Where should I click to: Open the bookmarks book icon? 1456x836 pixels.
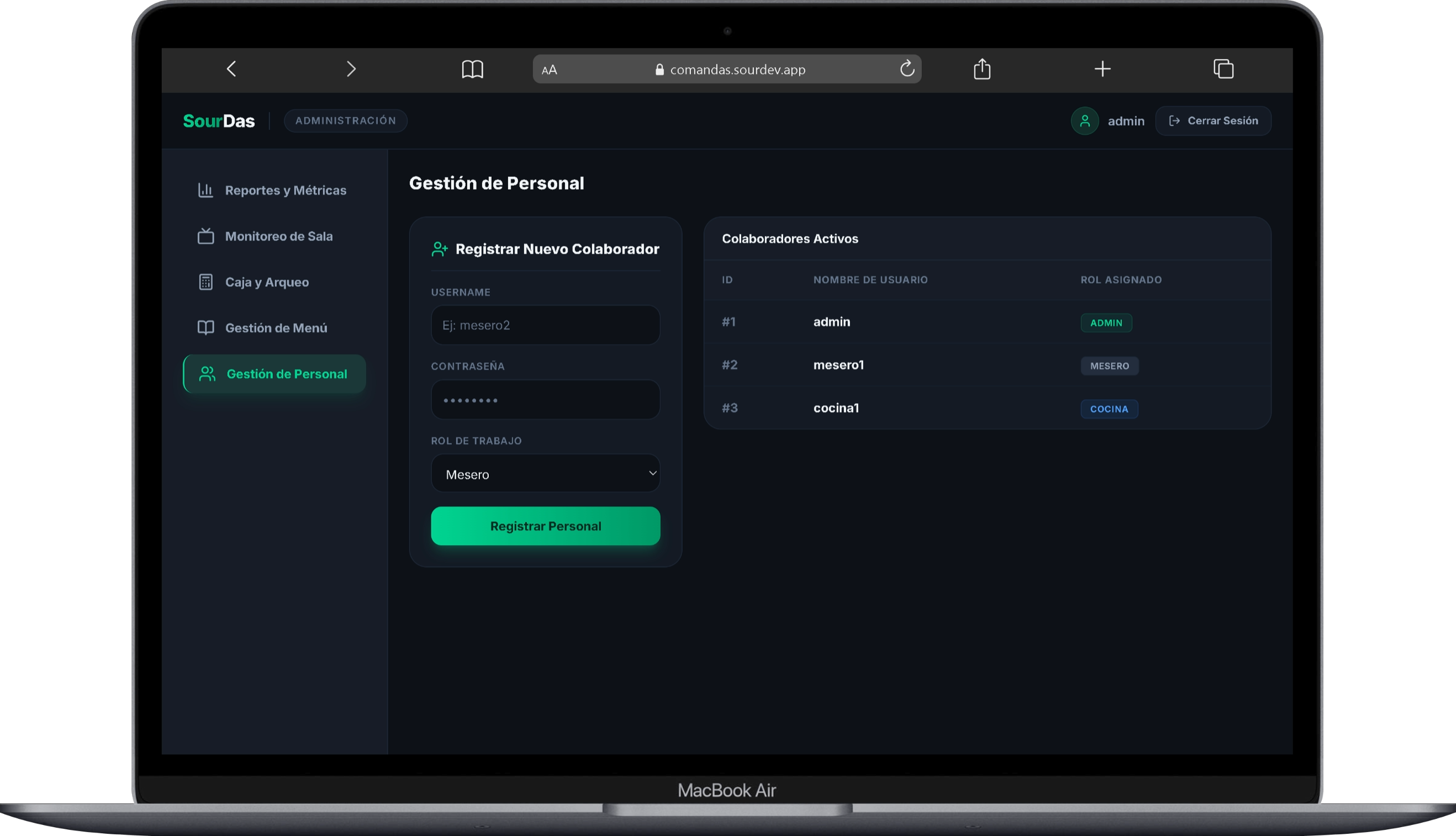coord(472,70)
